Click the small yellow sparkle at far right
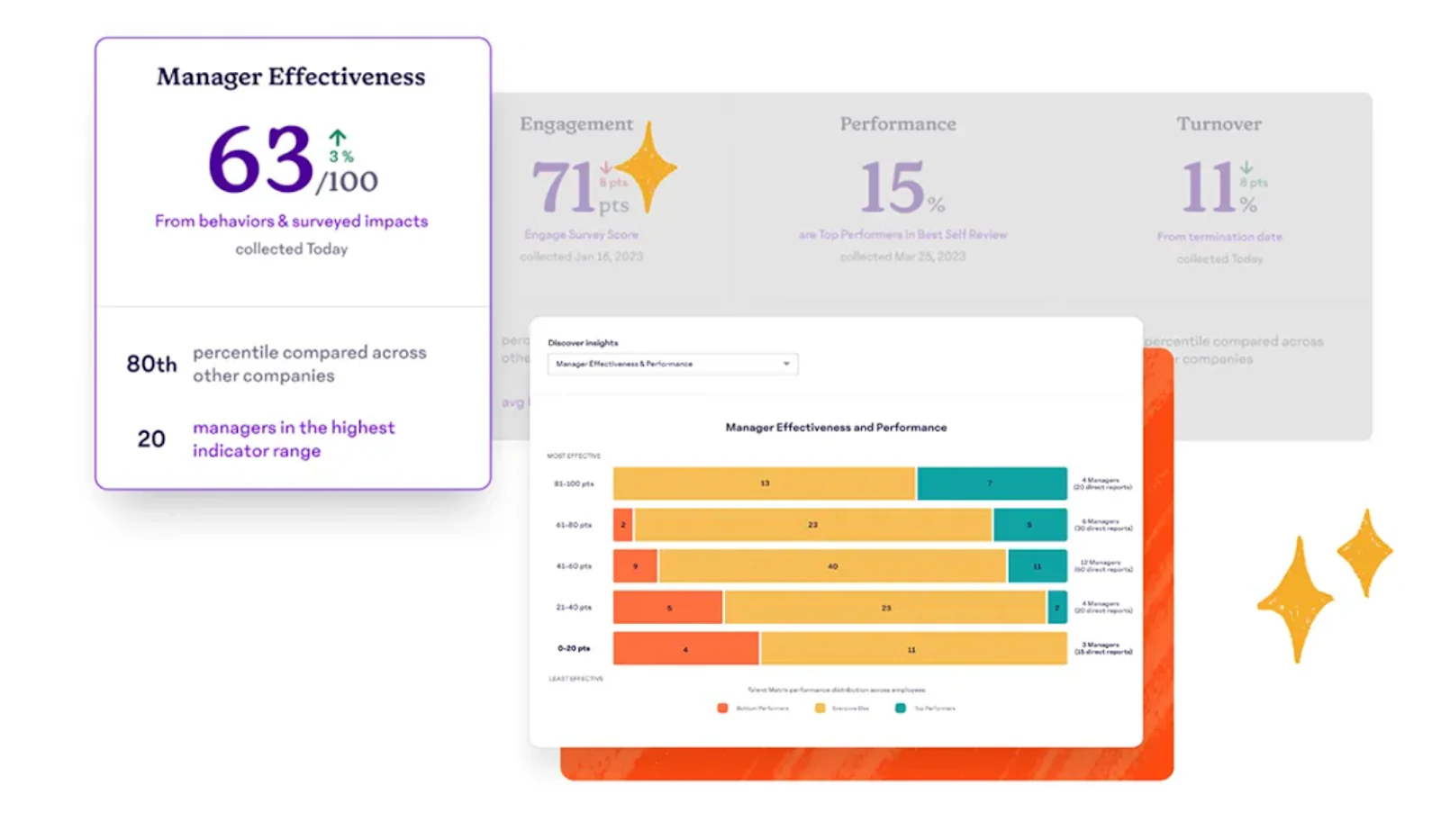Screen dimensions: 1441x840 point(1365,553)
